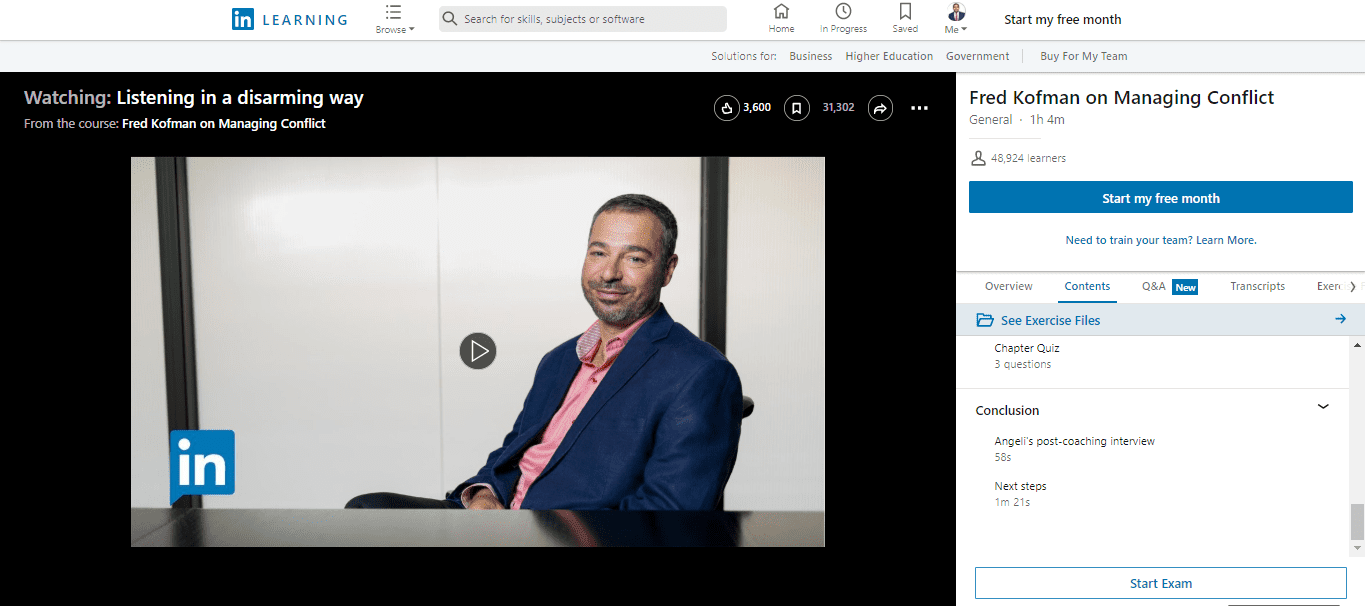Viewport: 1365px width, 606px height.
Task: Open Business solutions link
Action: tap(810, 56)
